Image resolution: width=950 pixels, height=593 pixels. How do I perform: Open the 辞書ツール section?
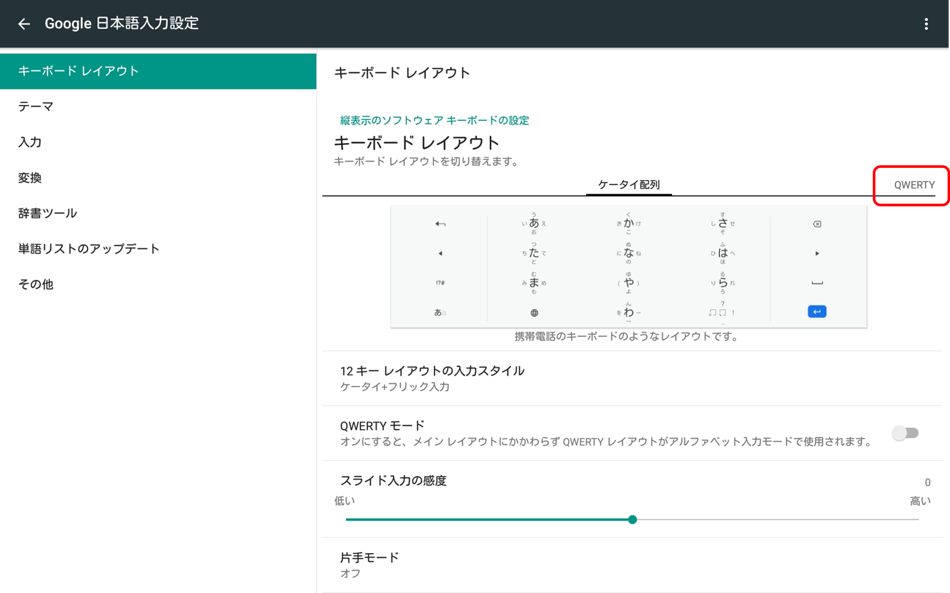pos(158,213)
